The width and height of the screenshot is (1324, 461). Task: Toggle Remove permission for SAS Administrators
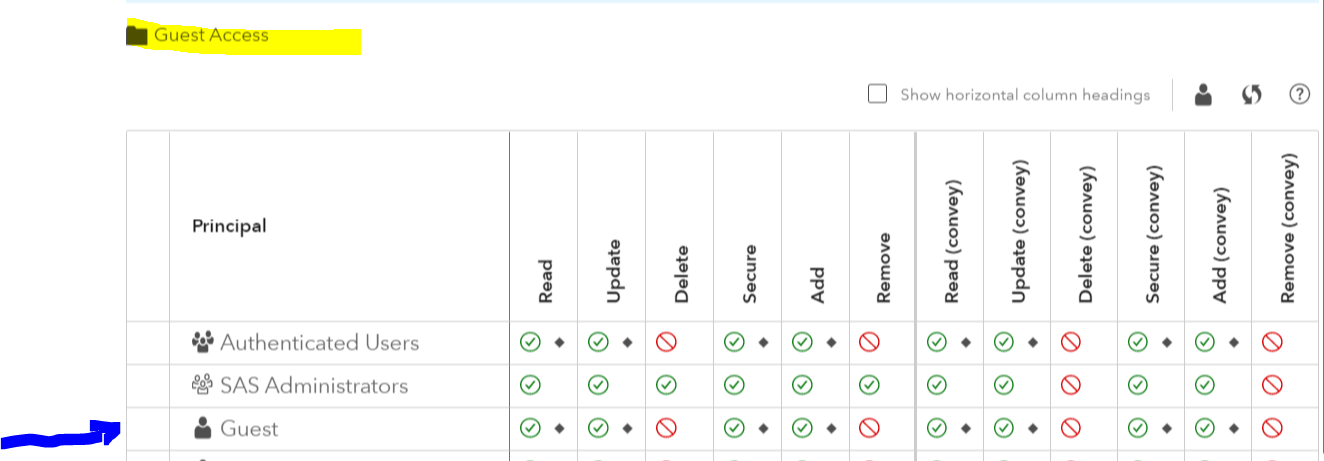(870, 386)
